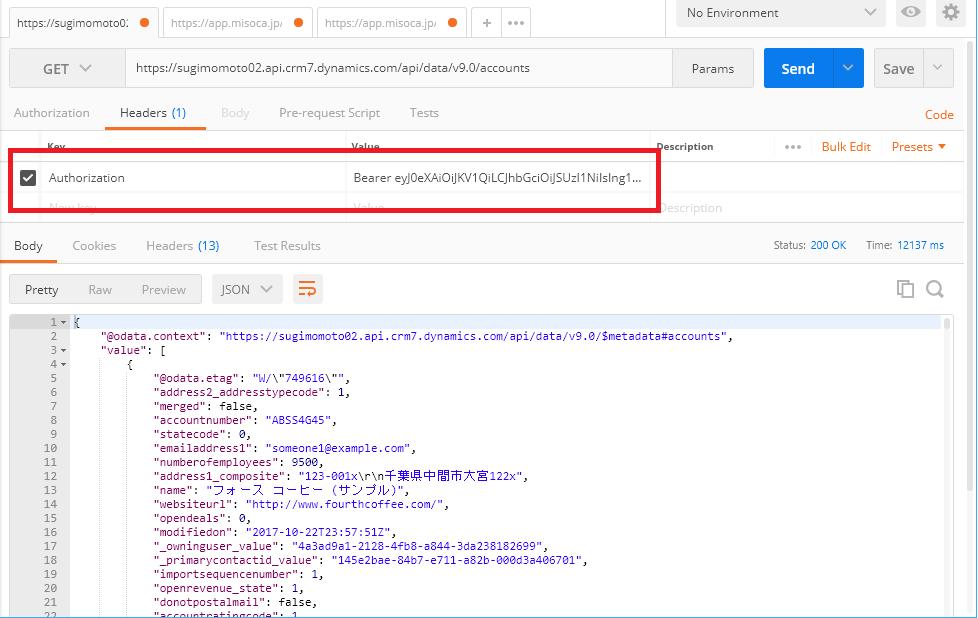This screenshot has width=978, height=618.
Task: Open the Presets dropdown
Action: pos(919,147)
